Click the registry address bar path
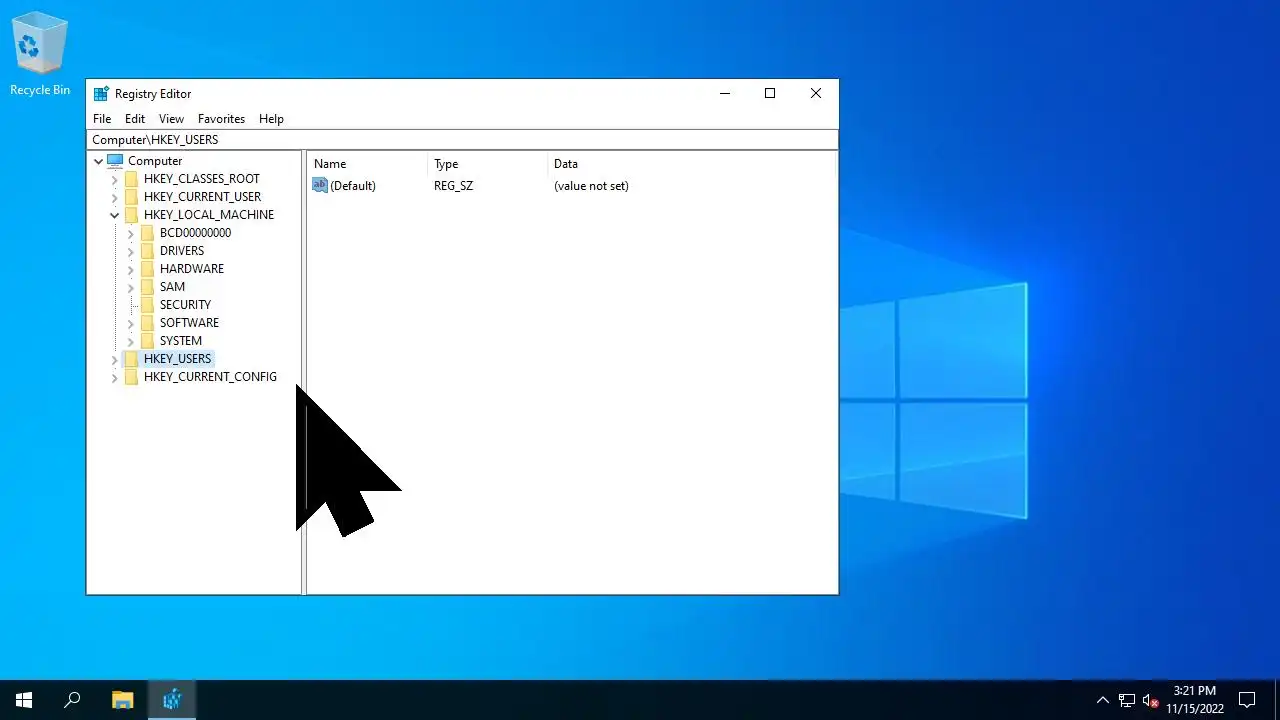The width and height of the screenshot is (1280, 720). tap(462, 140)
